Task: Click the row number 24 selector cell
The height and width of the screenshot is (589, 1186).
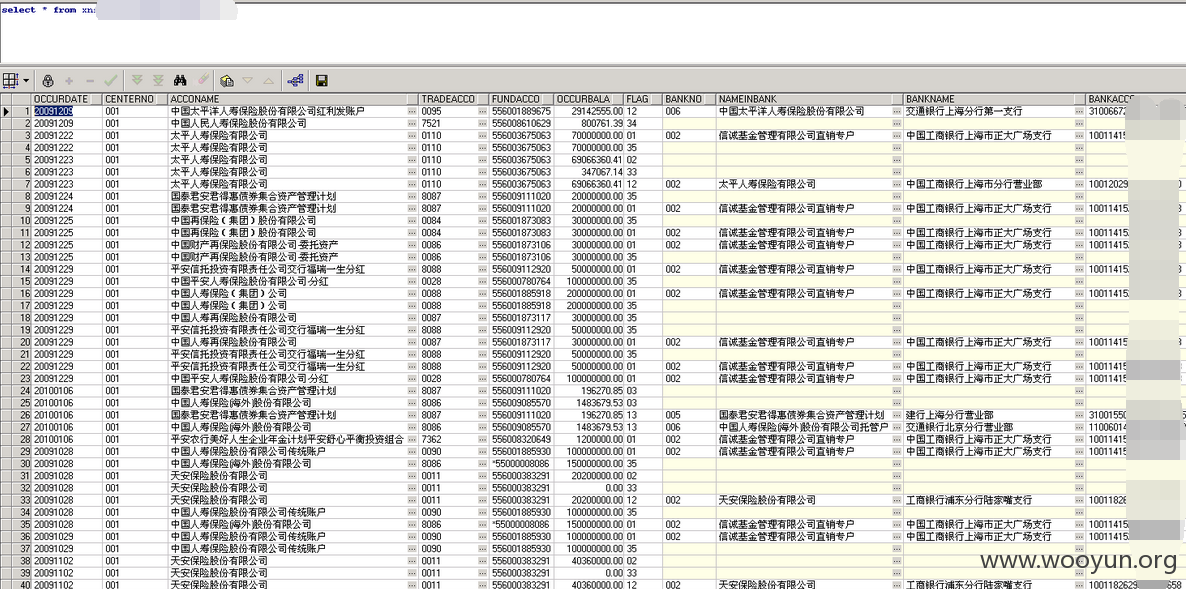Action: (x=21, y=391)
